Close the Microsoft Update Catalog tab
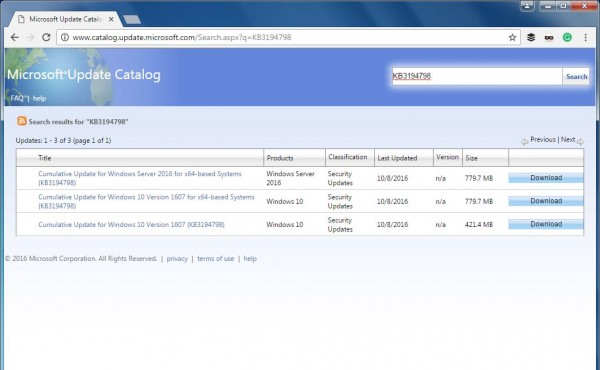Image resolution: width=600 pixels, height=370 pixels. pos(111,19)
